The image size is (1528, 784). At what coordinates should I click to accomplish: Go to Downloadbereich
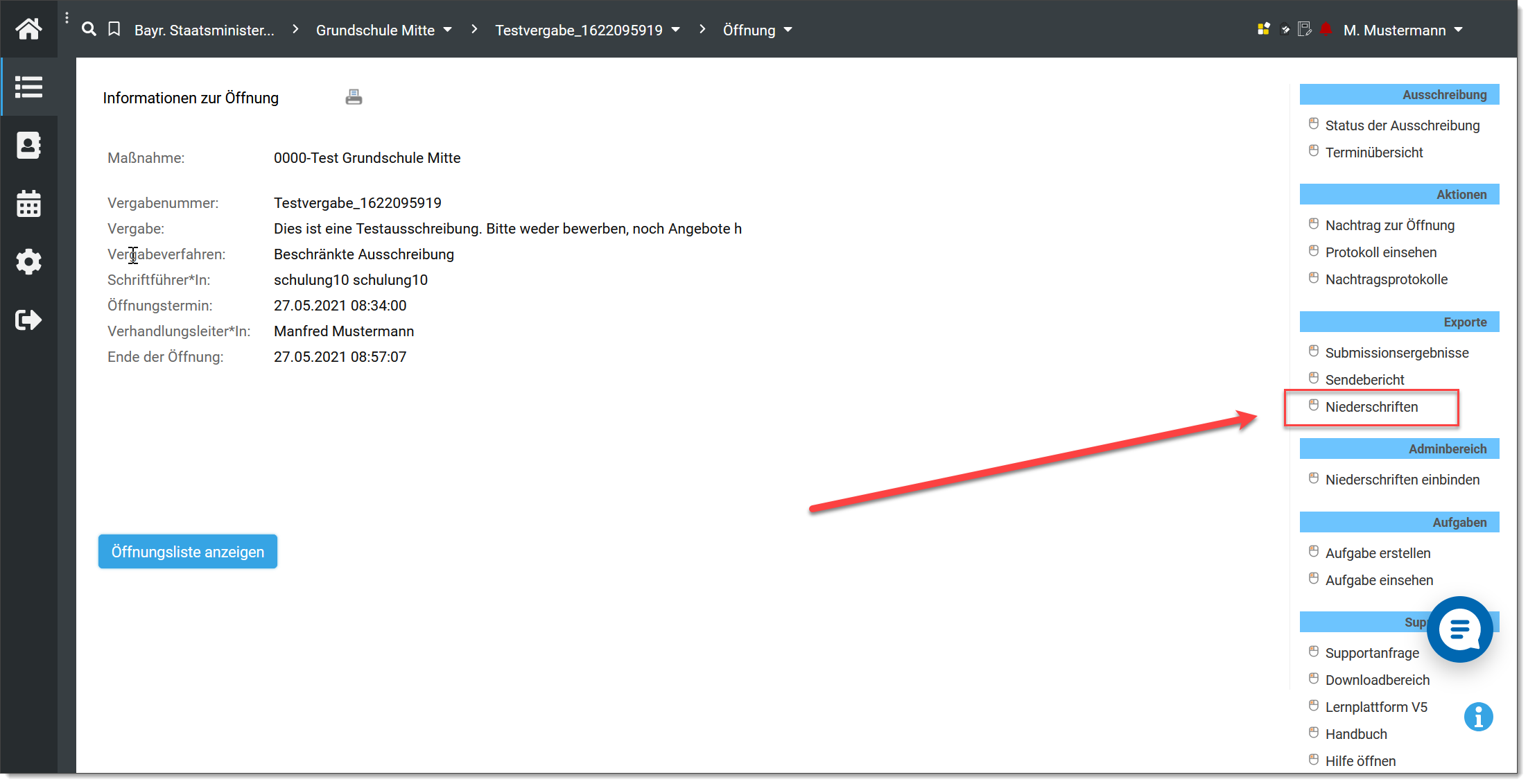tap(1377, 680)
